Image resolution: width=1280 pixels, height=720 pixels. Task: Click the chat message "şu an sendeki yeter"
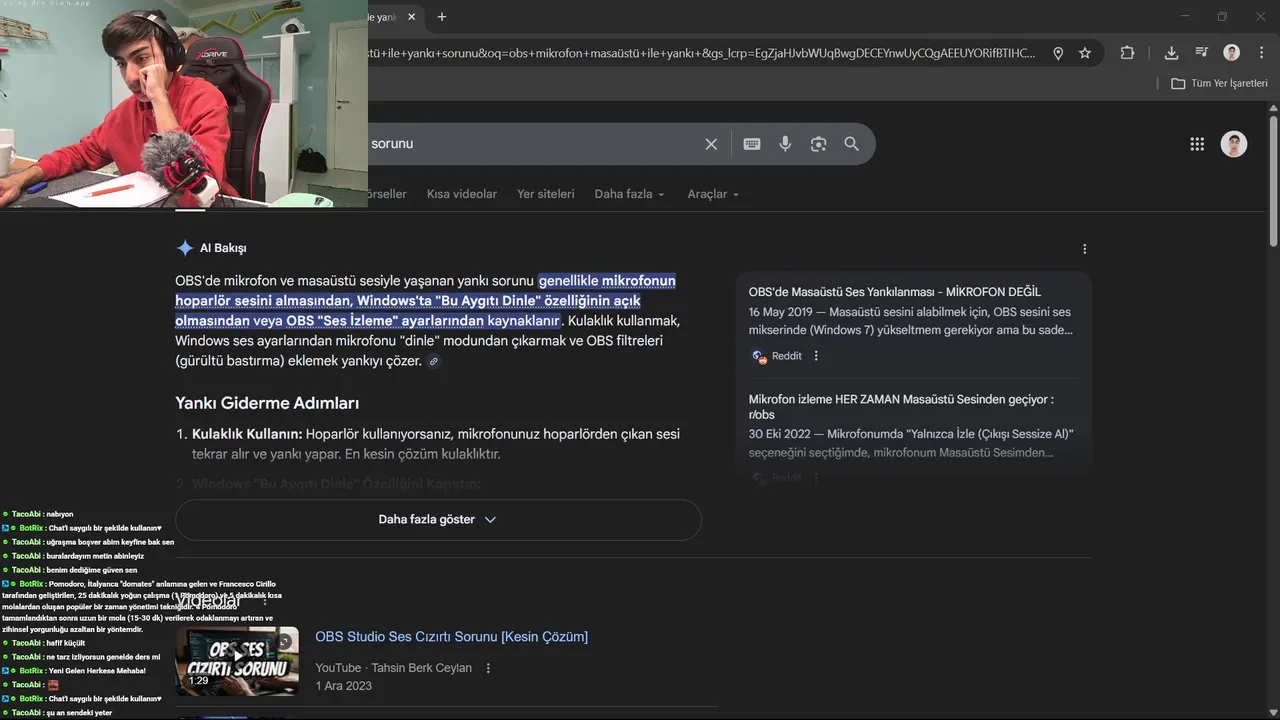[x=79, y=713]
